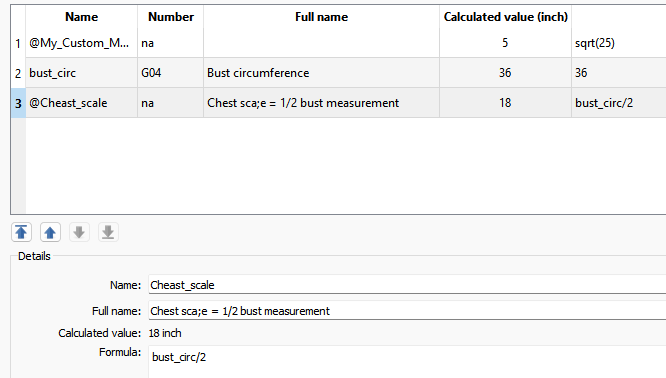
Task: Move the selected row up one position
Action: coord(50,232)
